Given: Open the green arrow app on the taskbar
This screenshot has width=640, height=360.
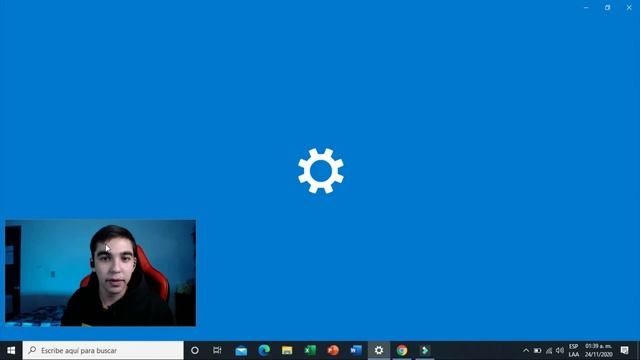Looking at the screenshot, I should [425, 350].
